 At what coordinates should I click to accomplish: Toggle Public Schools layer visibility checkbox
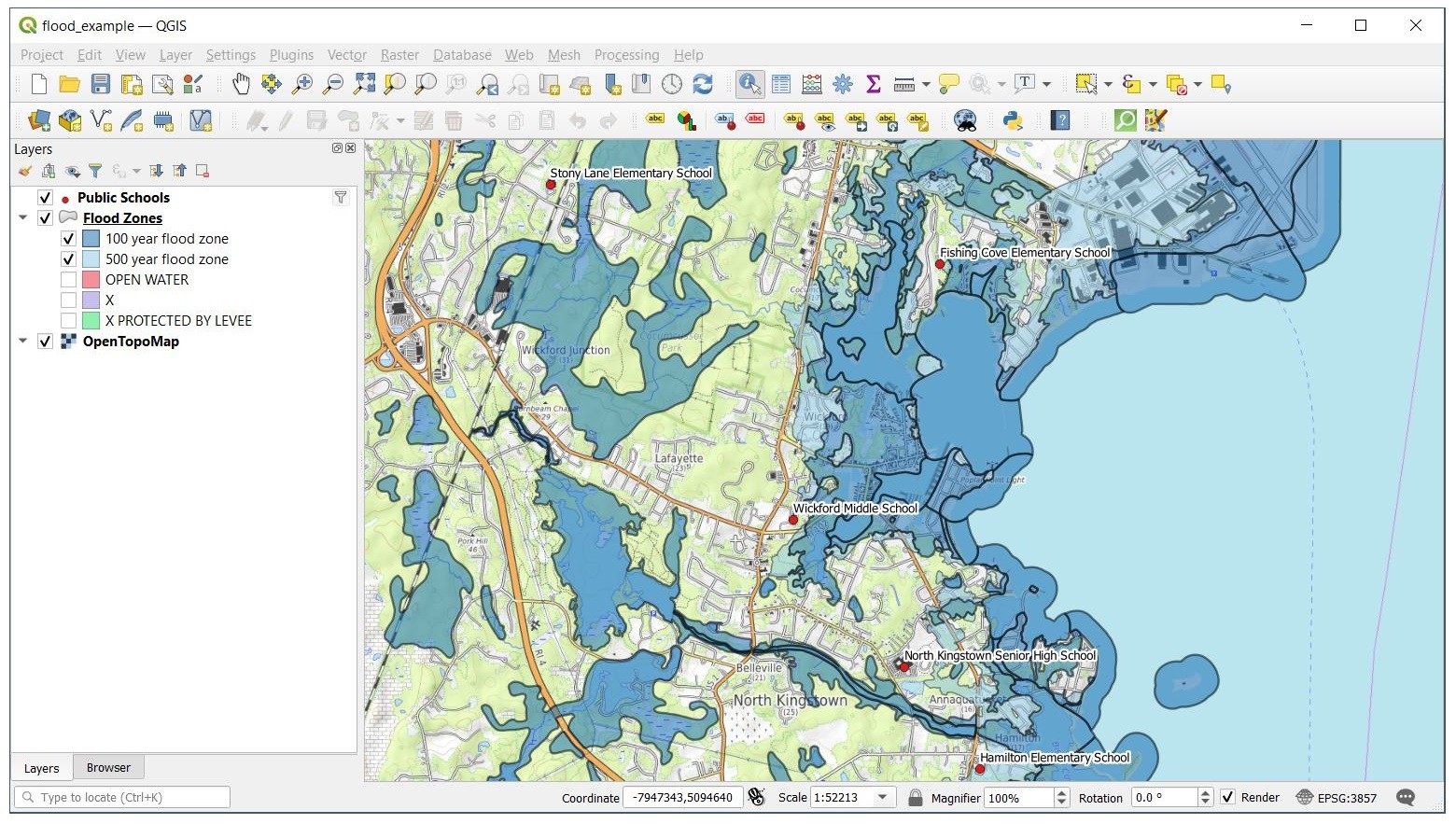(x=45, y=198)
